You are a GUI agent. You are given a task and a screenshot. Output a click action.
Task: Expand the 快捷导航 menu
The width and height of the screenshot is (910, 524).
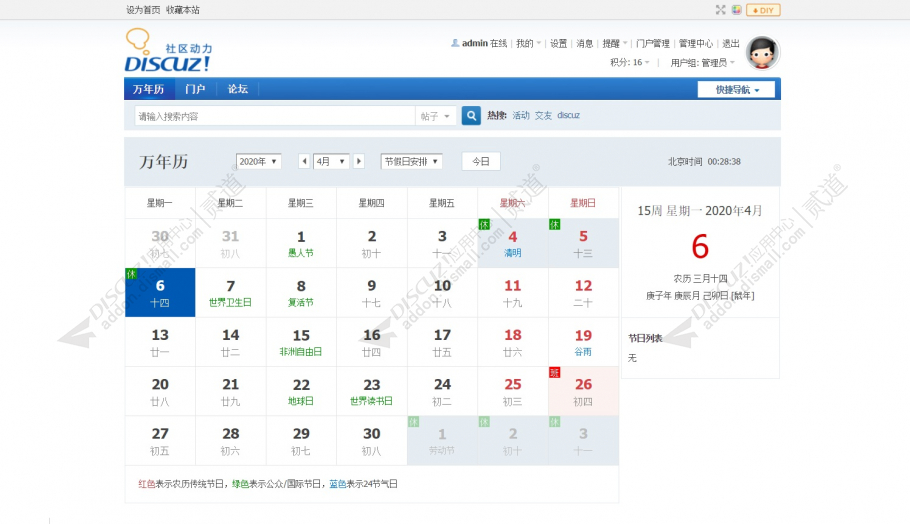[736, 89]
